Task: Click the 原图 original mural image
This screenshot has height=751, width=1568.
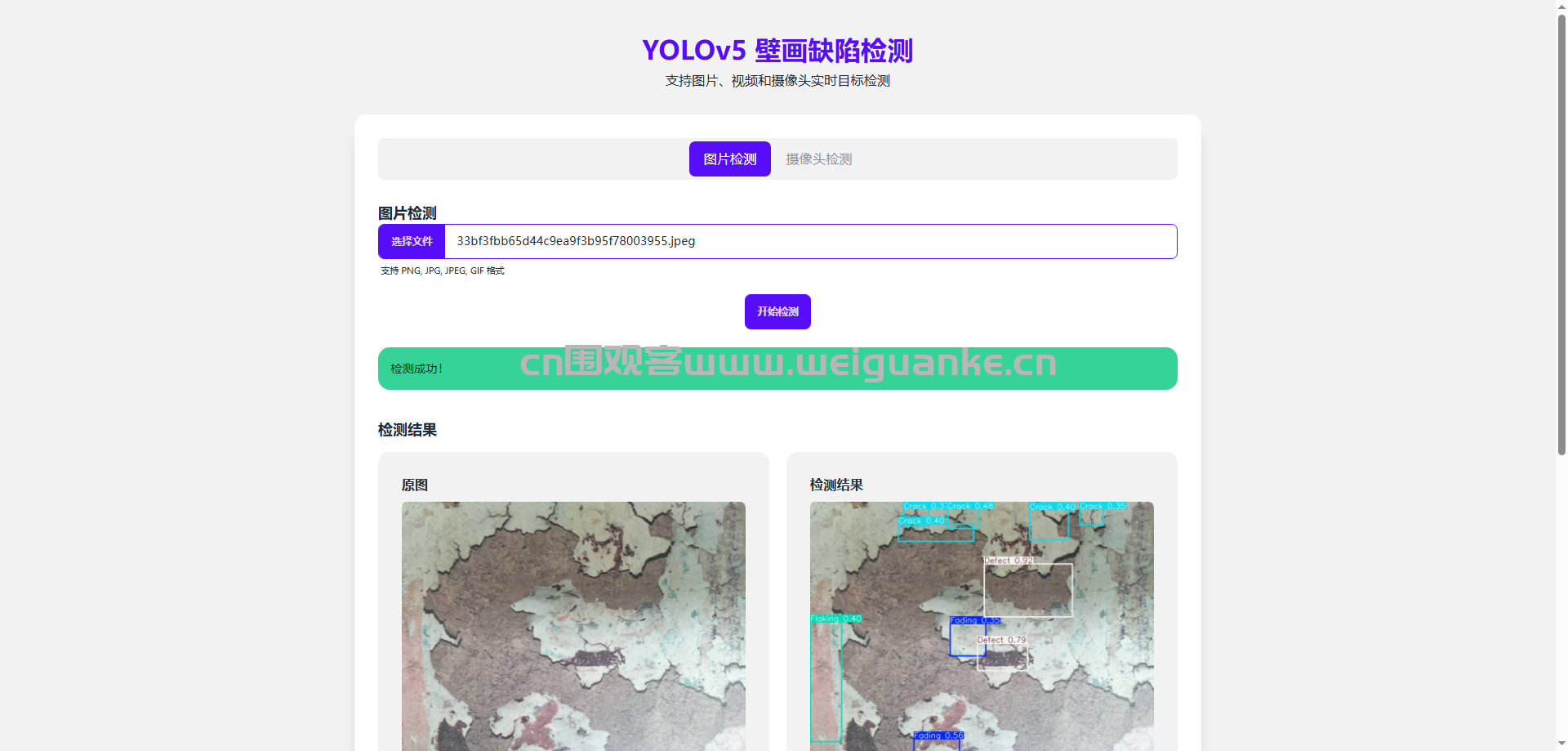Action: tap(573, 625)
